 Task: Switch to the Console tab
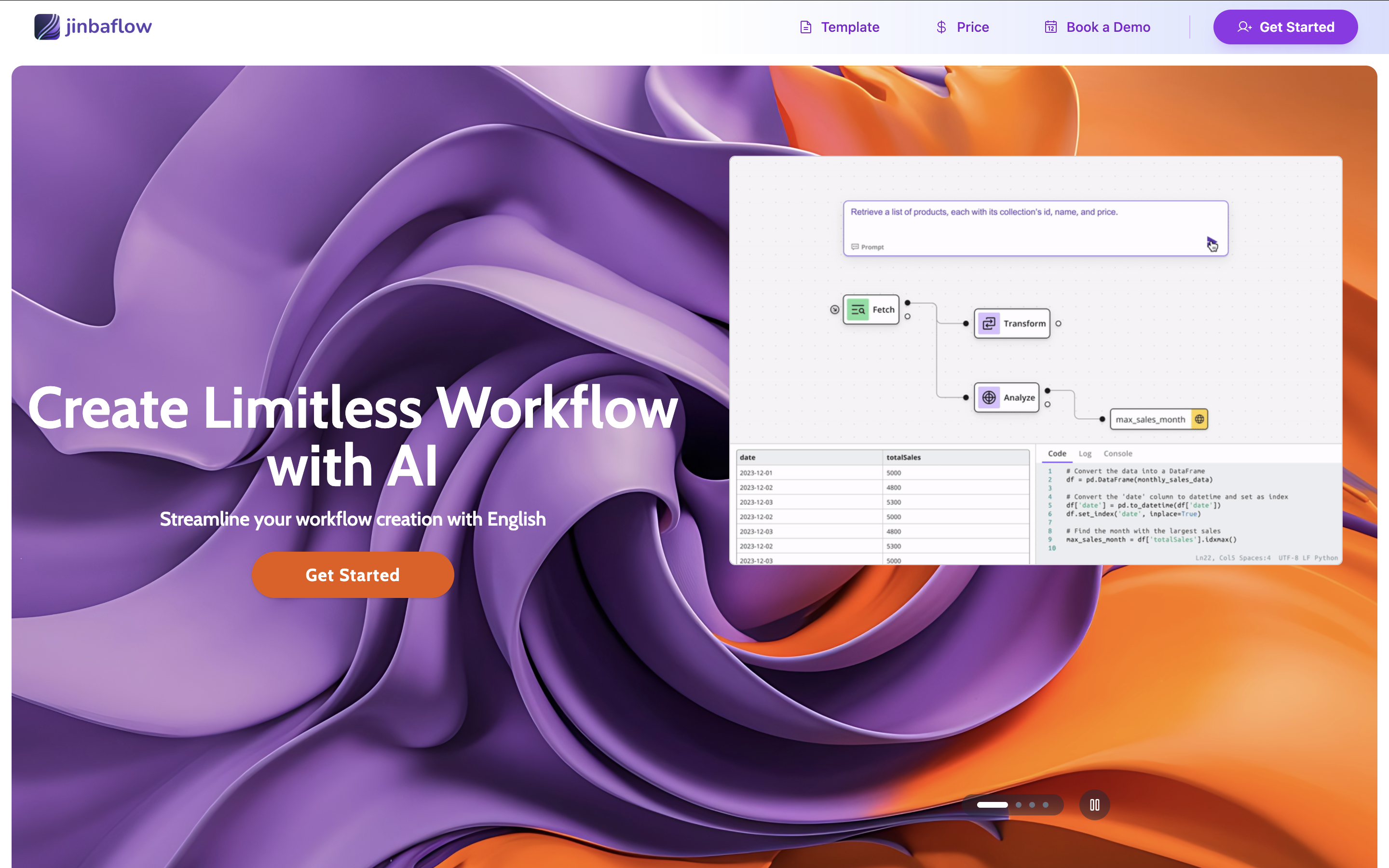pyautogui.click(x=1117, y=453)
